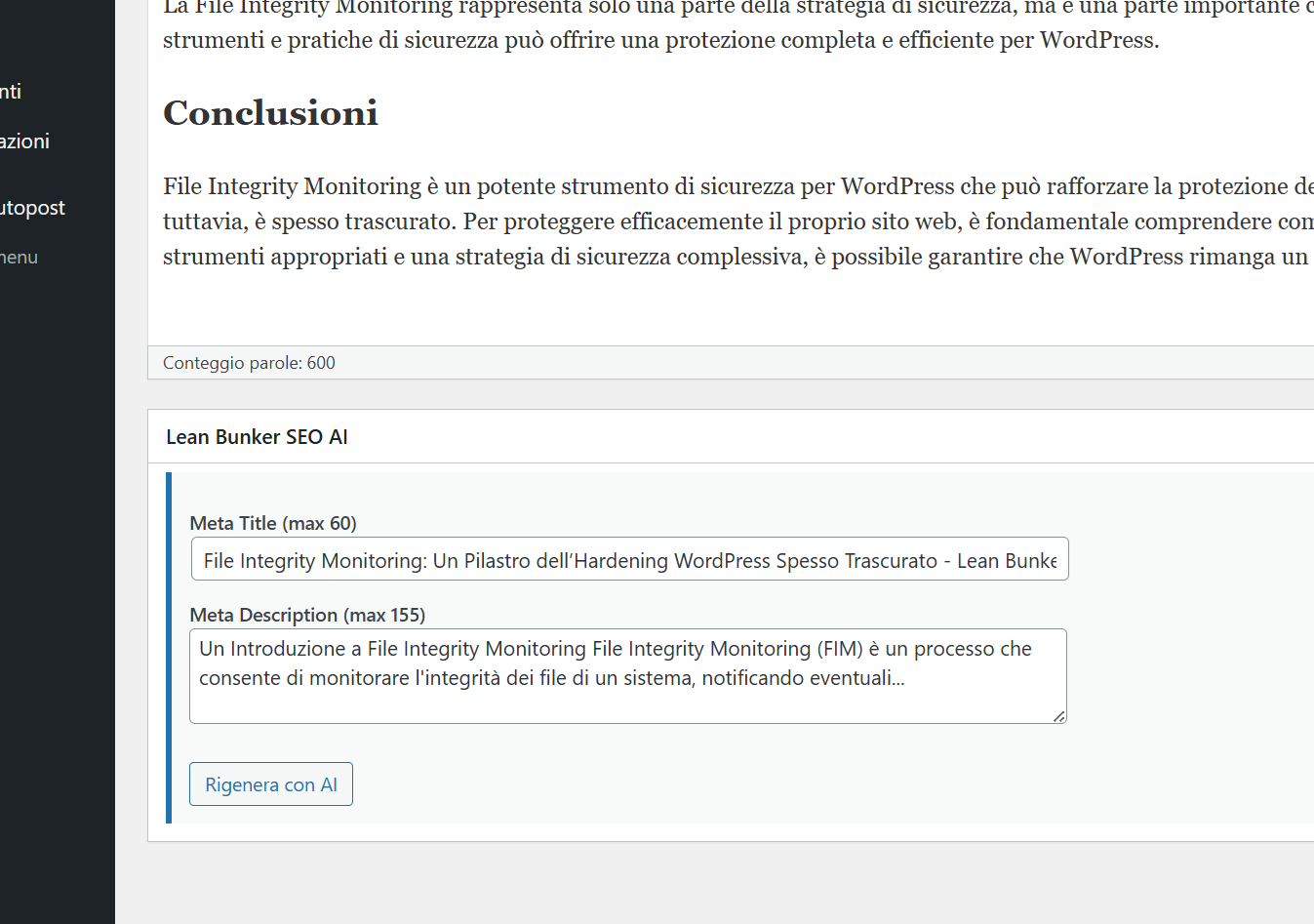Click the "Meta Description (max 155)" label
Screen dimensions: 1314x924
point(307,615)
